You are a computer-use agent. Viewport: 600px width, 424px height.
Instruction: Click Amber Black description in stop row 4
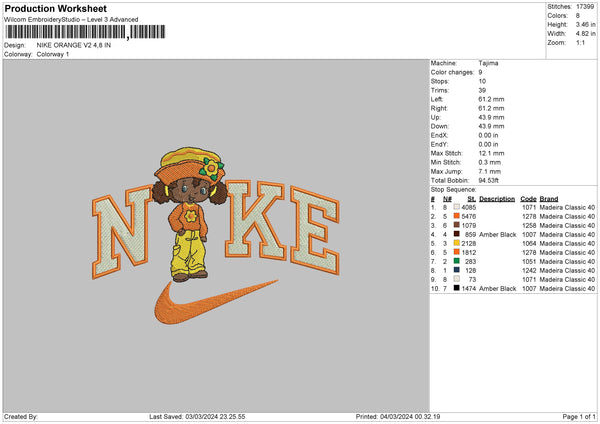[x=497, y=235]
